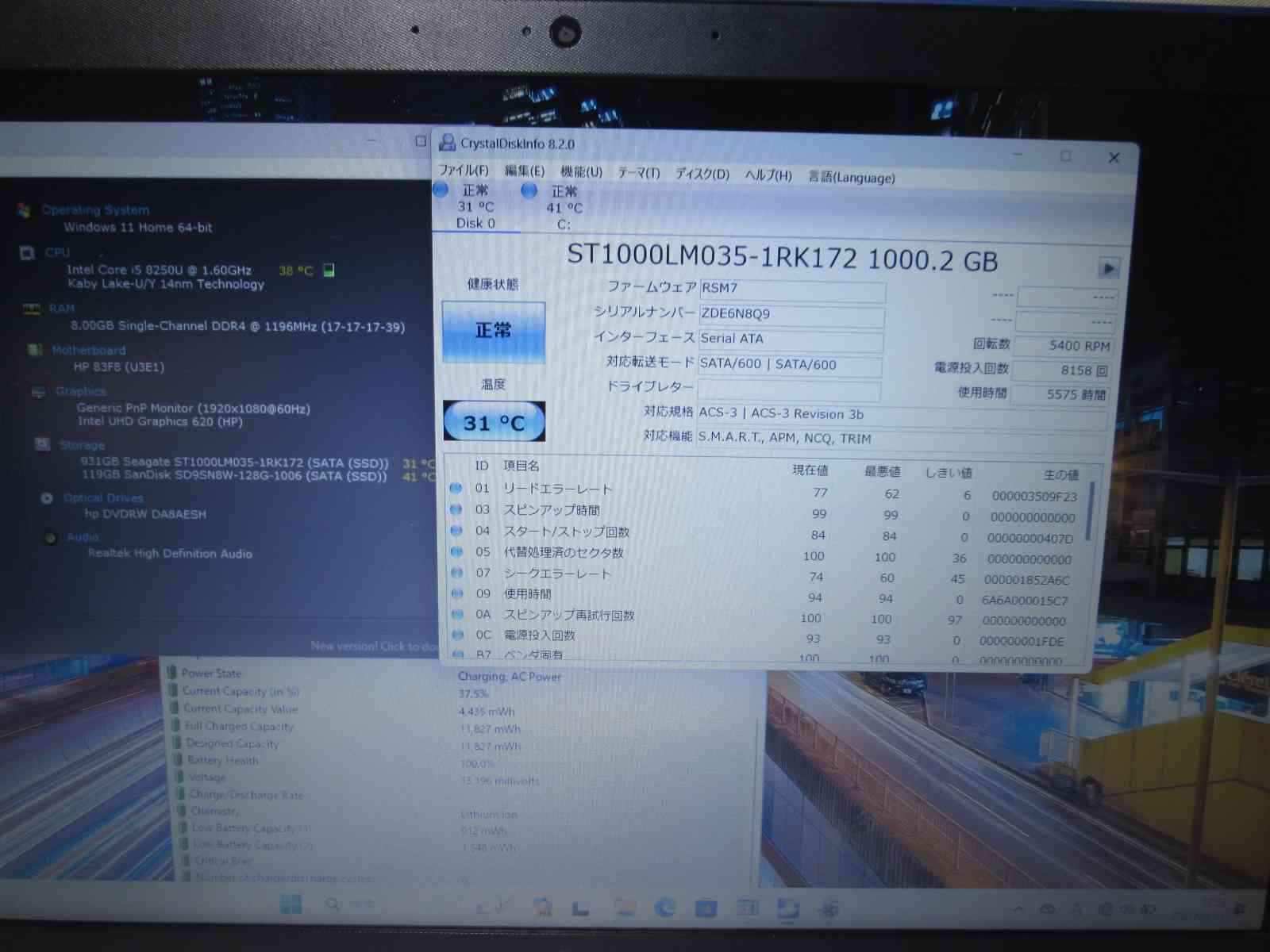Open the Audio section link in the left window
The height and width of the screenshot is (952, 1270).
pyautogui.click(x=83, y=537)
